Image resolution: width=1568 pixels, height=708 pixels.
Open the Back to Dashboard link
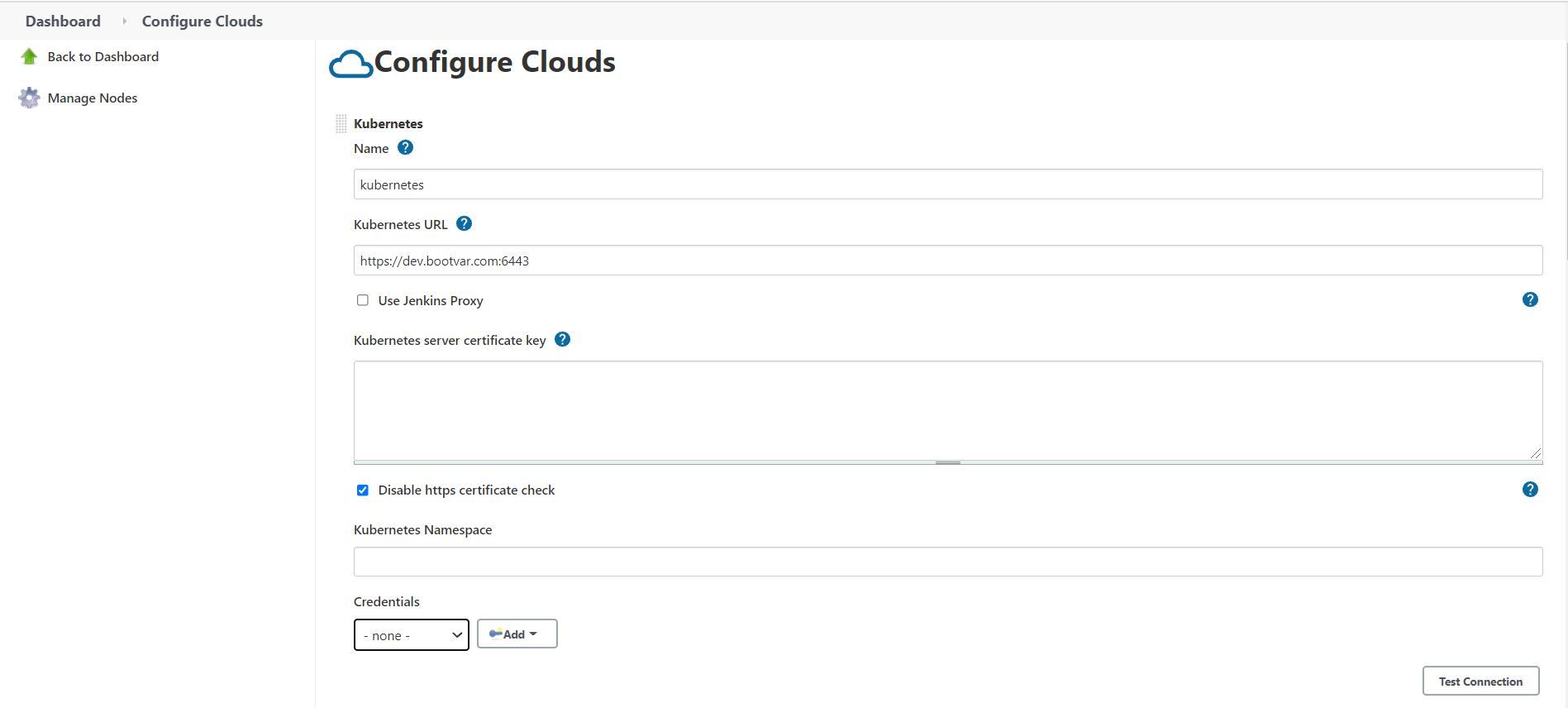(103, 56)
